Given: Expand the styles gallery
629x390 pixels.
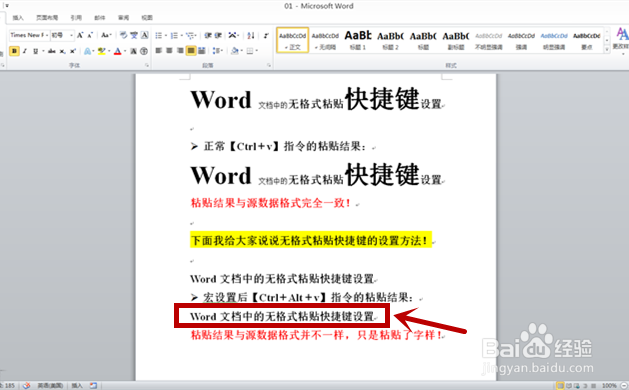Looking at the screenshot, I should (607, 49).
